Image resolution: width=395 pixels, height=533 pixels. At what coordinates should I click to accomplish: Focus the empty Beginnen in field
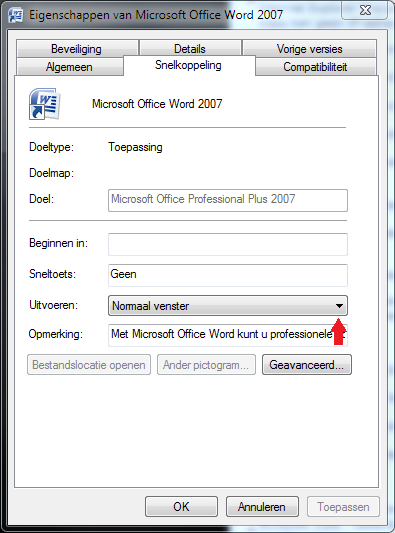coord(228,244)
